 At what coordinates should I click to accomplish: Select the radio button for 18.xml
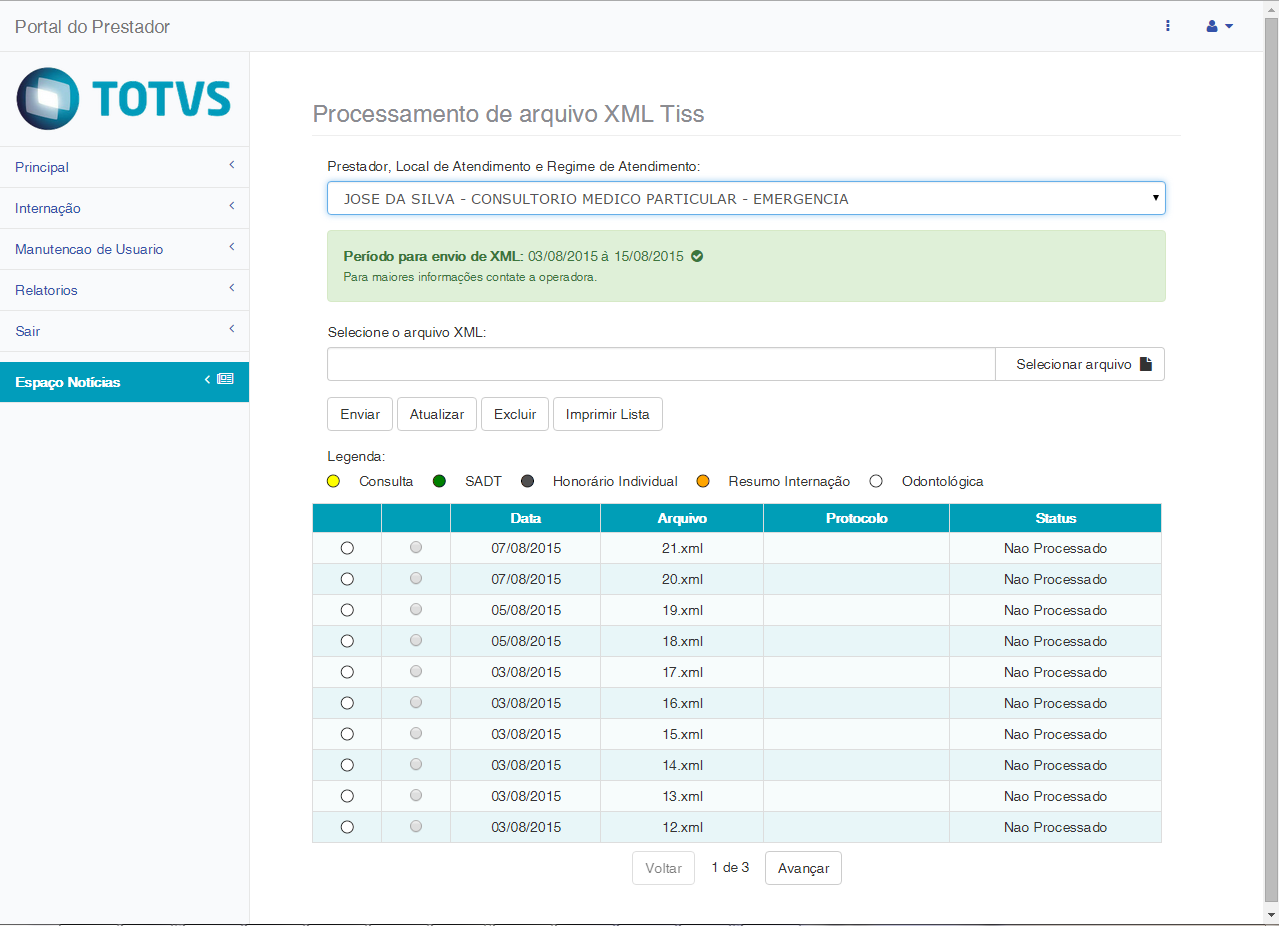pyautogui.click(x=347, y=641)
